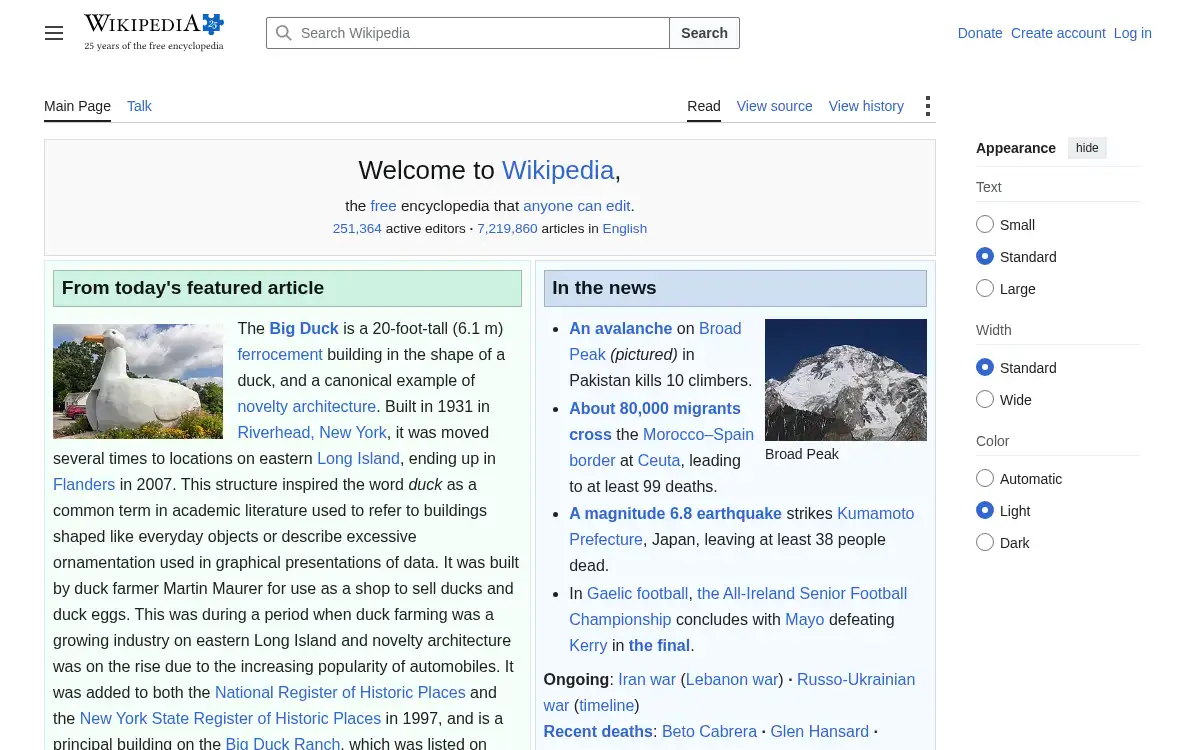Open 'About 80,000 migrants cross' link

point(655,421)
